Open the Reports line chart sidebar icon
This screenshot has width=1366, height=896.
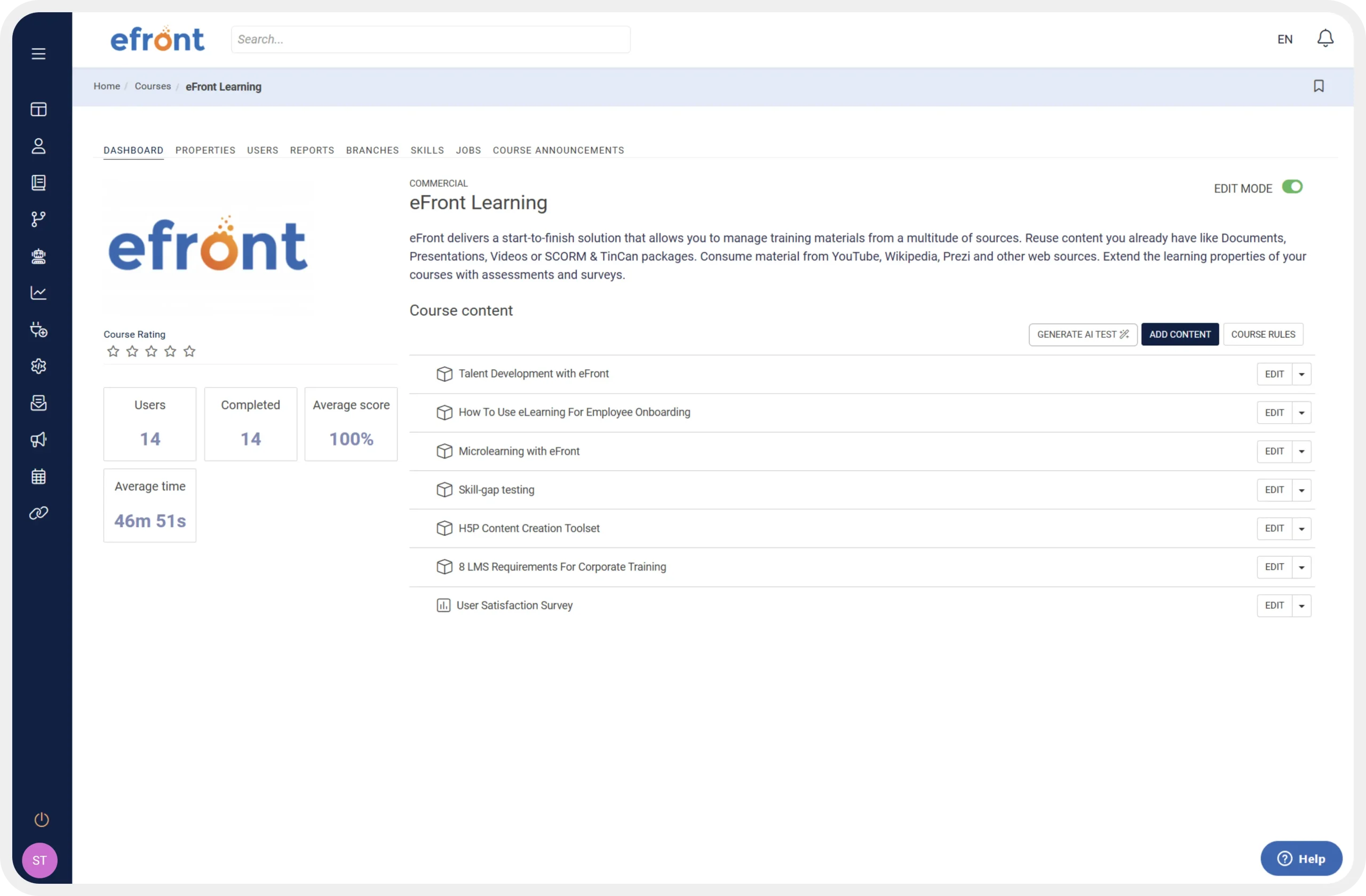38,293
